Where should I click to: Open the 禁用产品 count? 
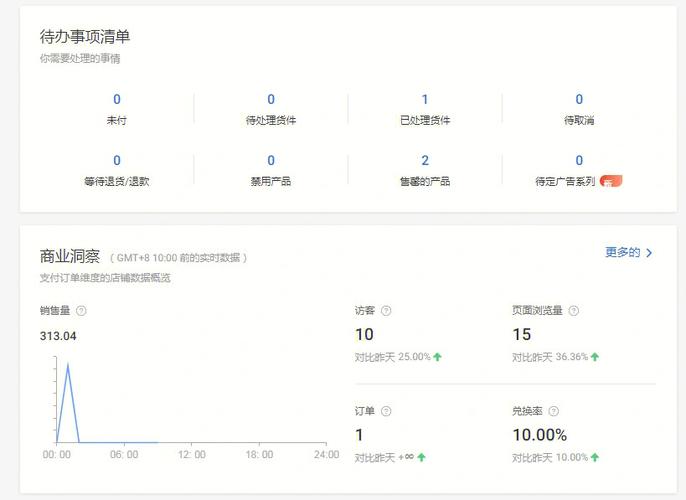click(271, 161)
